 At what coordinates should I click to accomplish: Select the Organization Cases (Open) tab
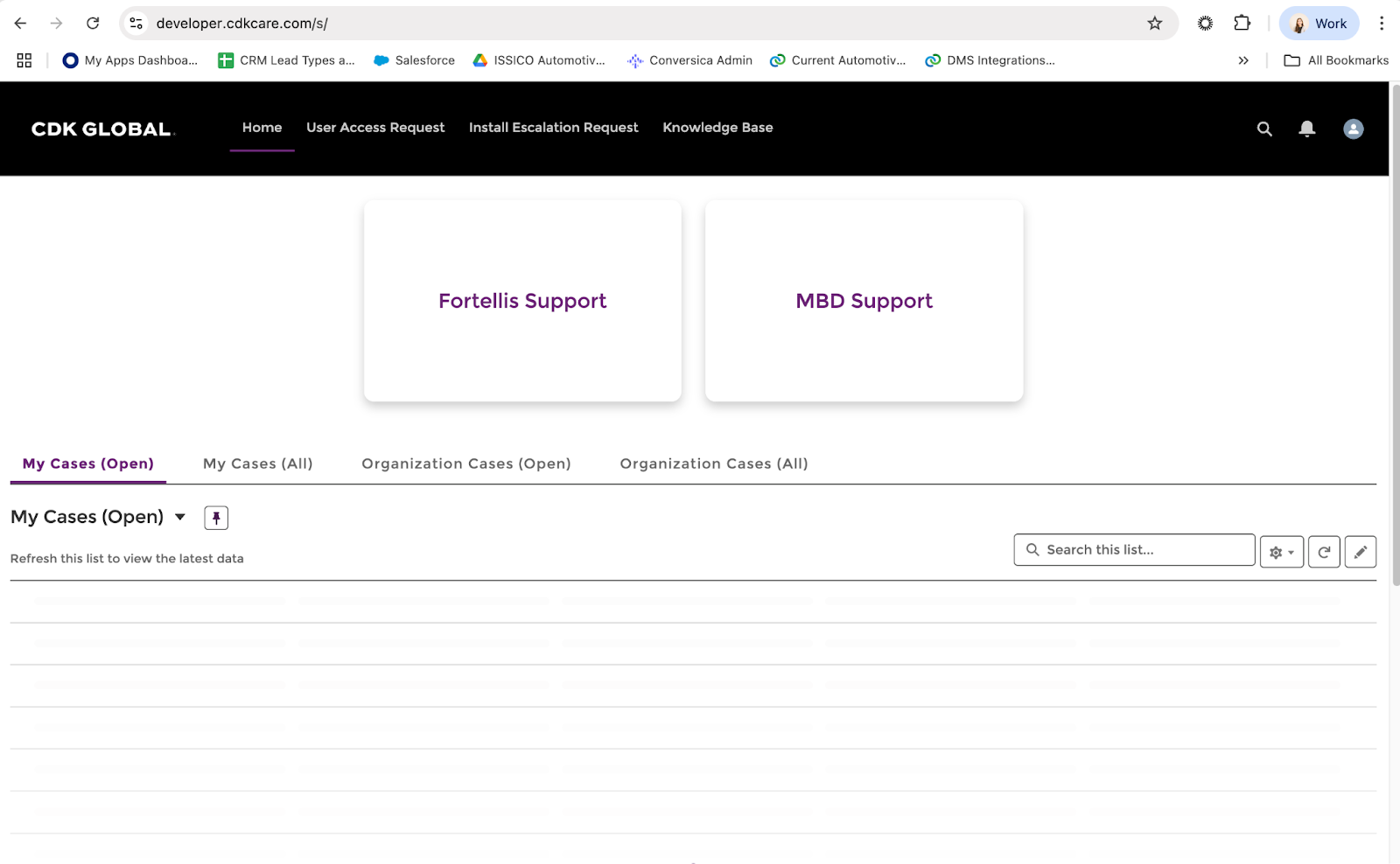pyautogui.click(x=465, y=463)
